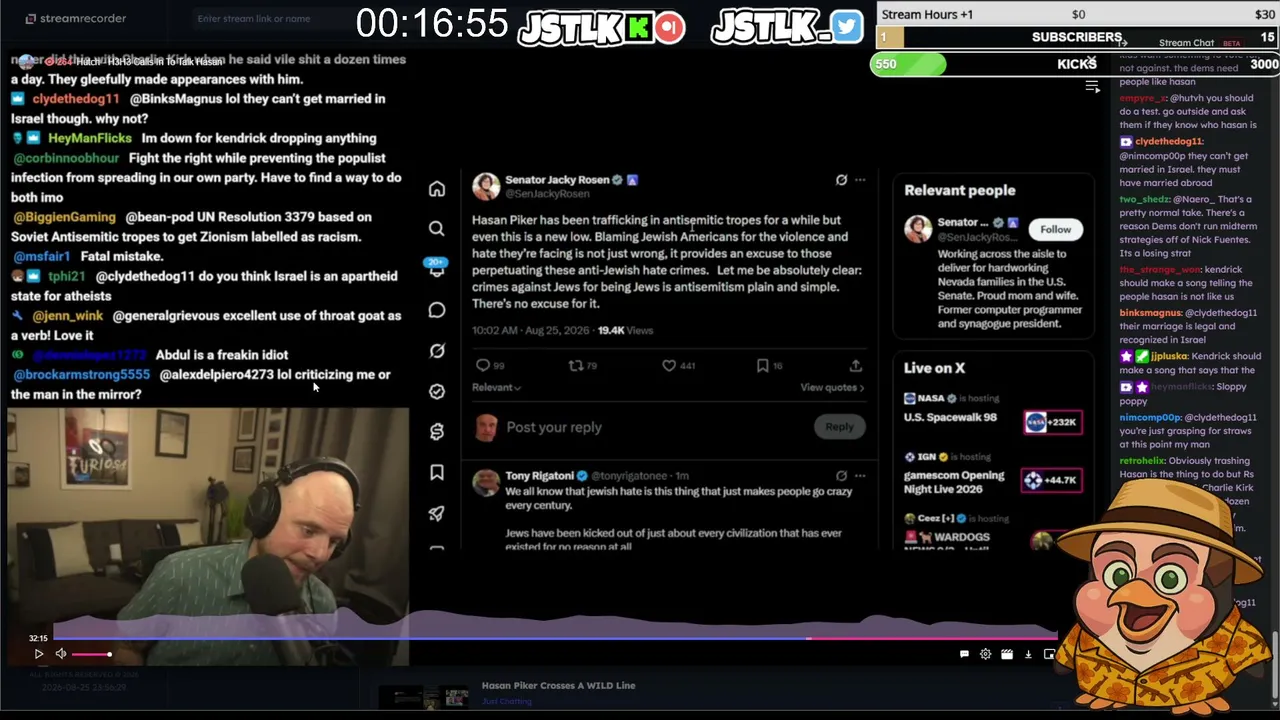Click Grok icon on Jacky Rosen post

[x=841, y=180]
